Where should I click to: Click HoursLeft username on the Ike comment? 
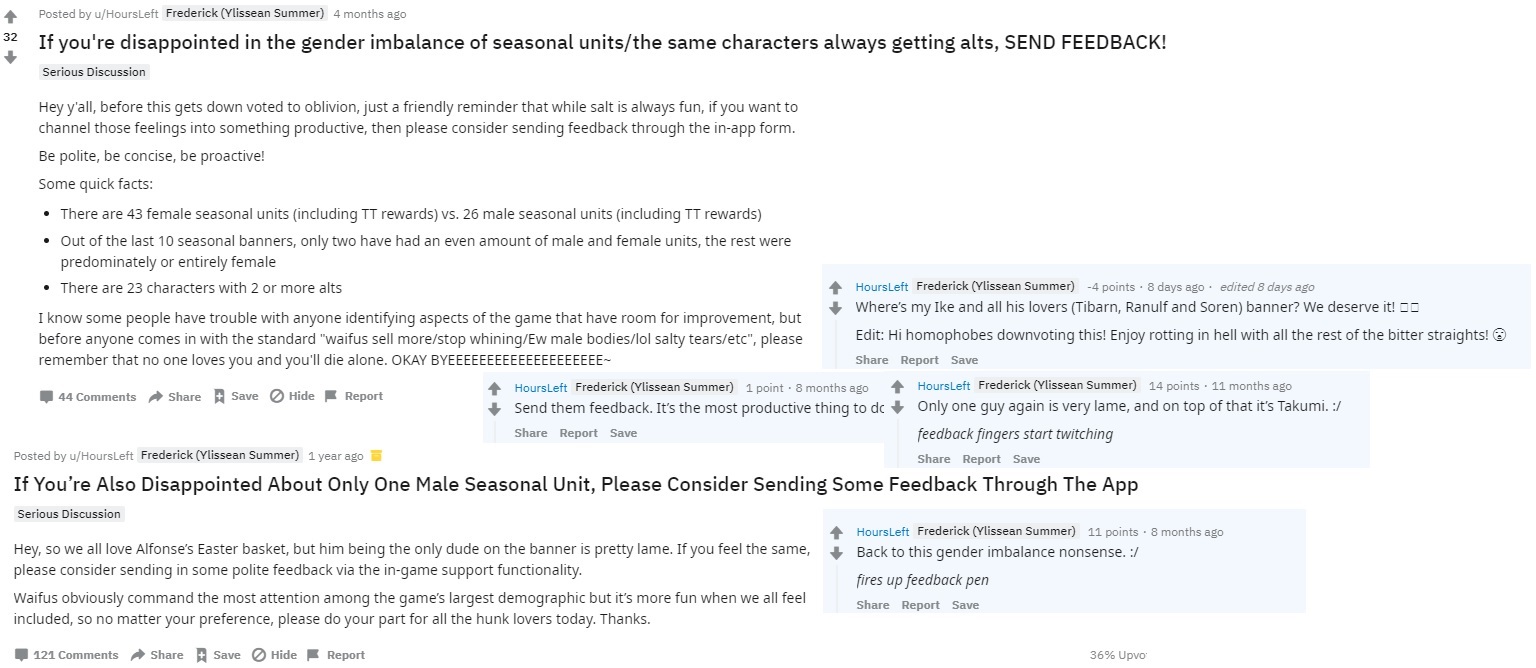point(882,287)
